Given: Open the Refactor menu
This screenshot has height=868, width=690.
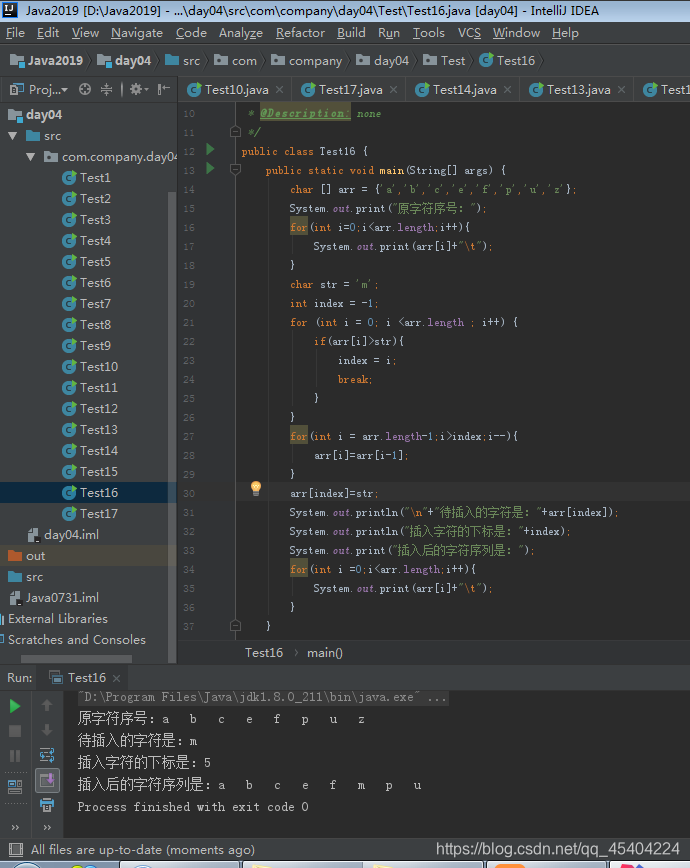Looking at the screenshot, I should 300,33.
